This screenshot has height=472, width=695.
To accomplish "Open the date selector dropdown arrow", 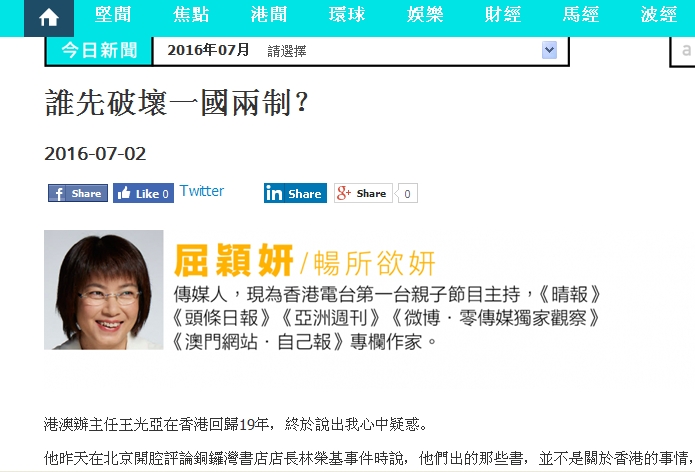I will [549, 50].
